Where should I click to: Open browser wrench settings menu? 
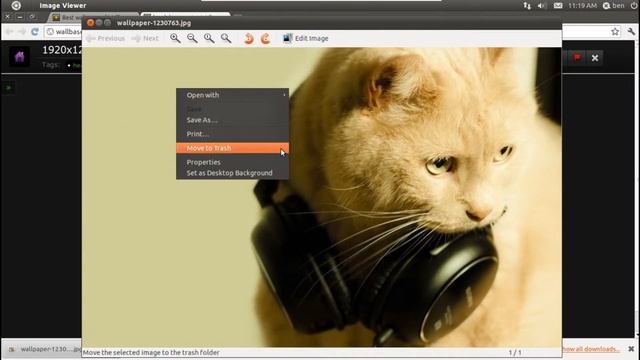(x=631, y=31)
